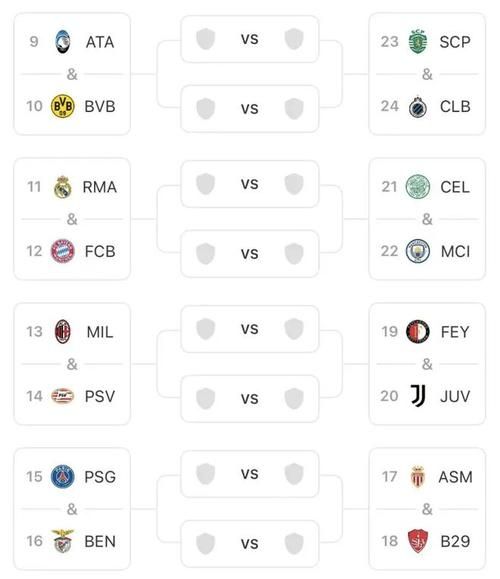The height and width of the screenshot is (579, 500).
Task: Click the topmost empty vs match box
Action: click(250, 39)
